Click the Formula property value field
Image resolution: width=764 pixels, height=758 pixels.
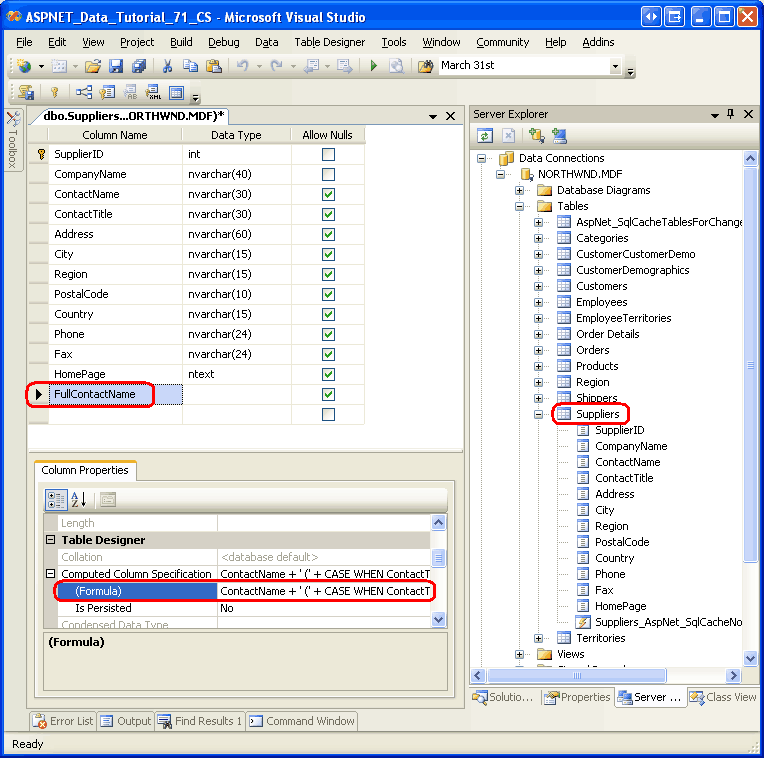pyautogui.click(x=325, y=591)
